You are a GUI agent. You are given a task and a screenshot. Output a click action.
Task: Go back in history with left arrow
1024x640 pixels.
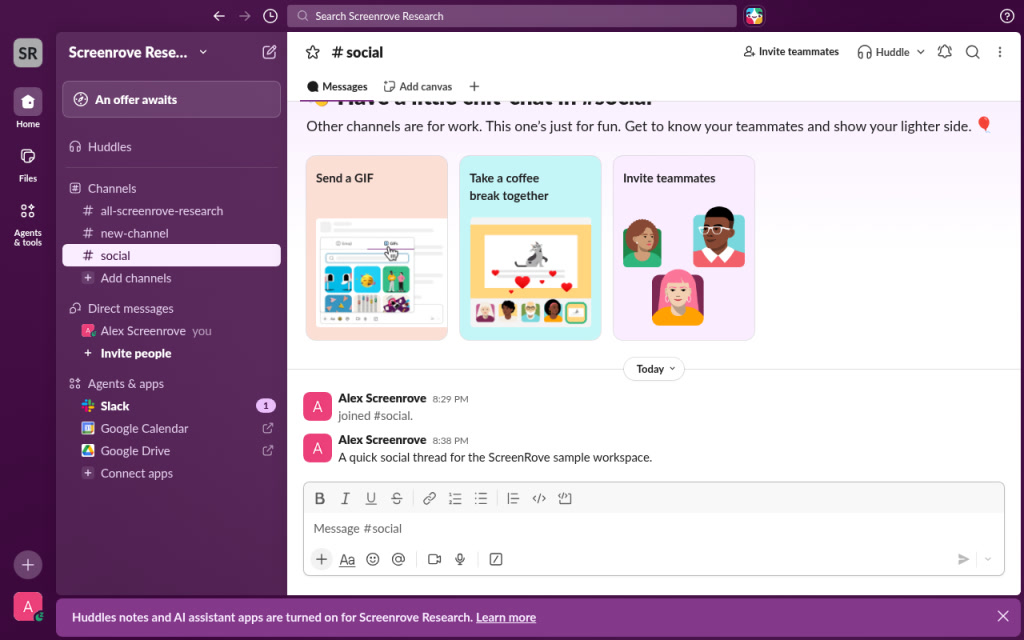pos(219,16)
